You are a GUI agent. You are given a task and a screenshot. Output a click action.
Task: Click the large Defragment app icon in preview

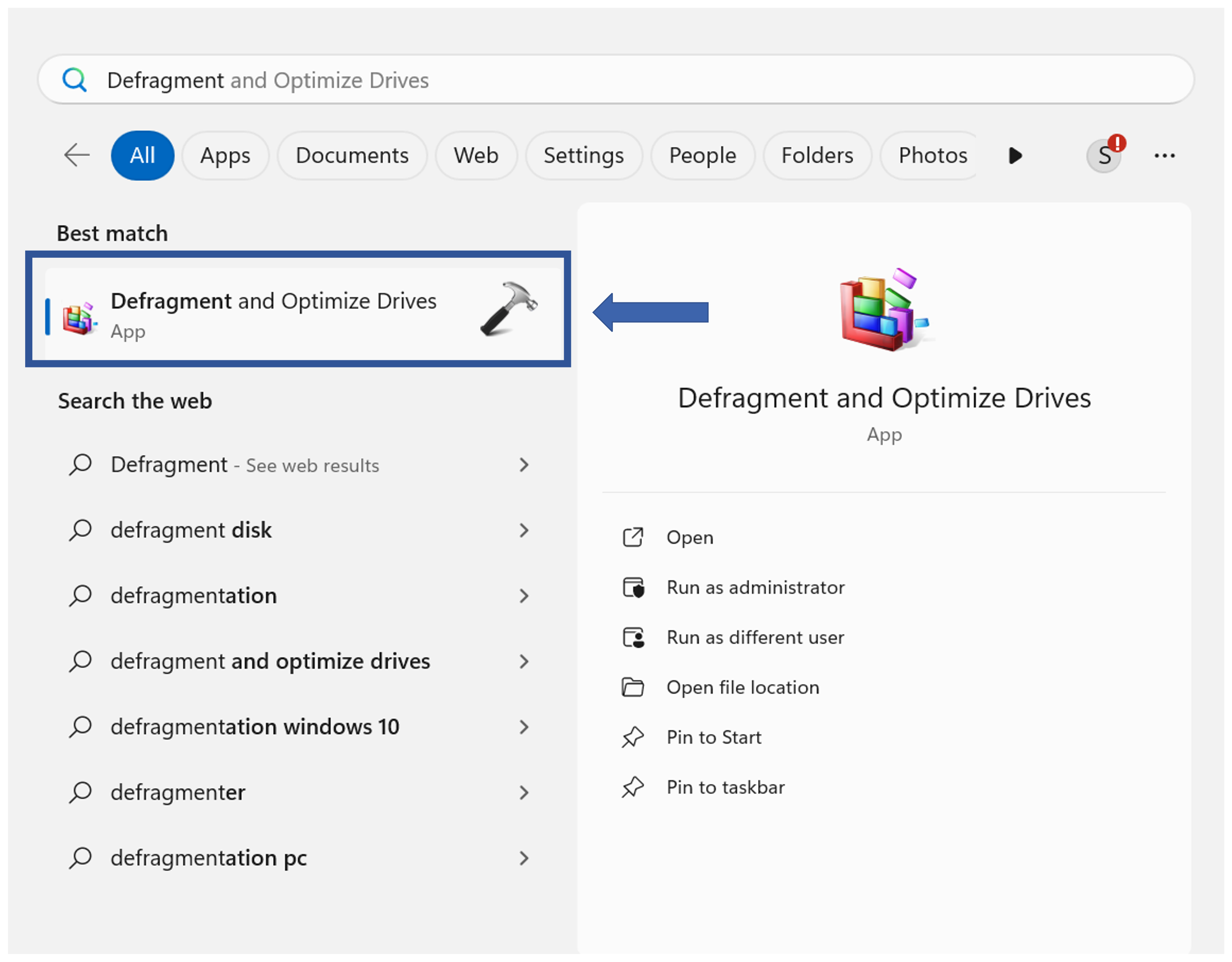883,311
